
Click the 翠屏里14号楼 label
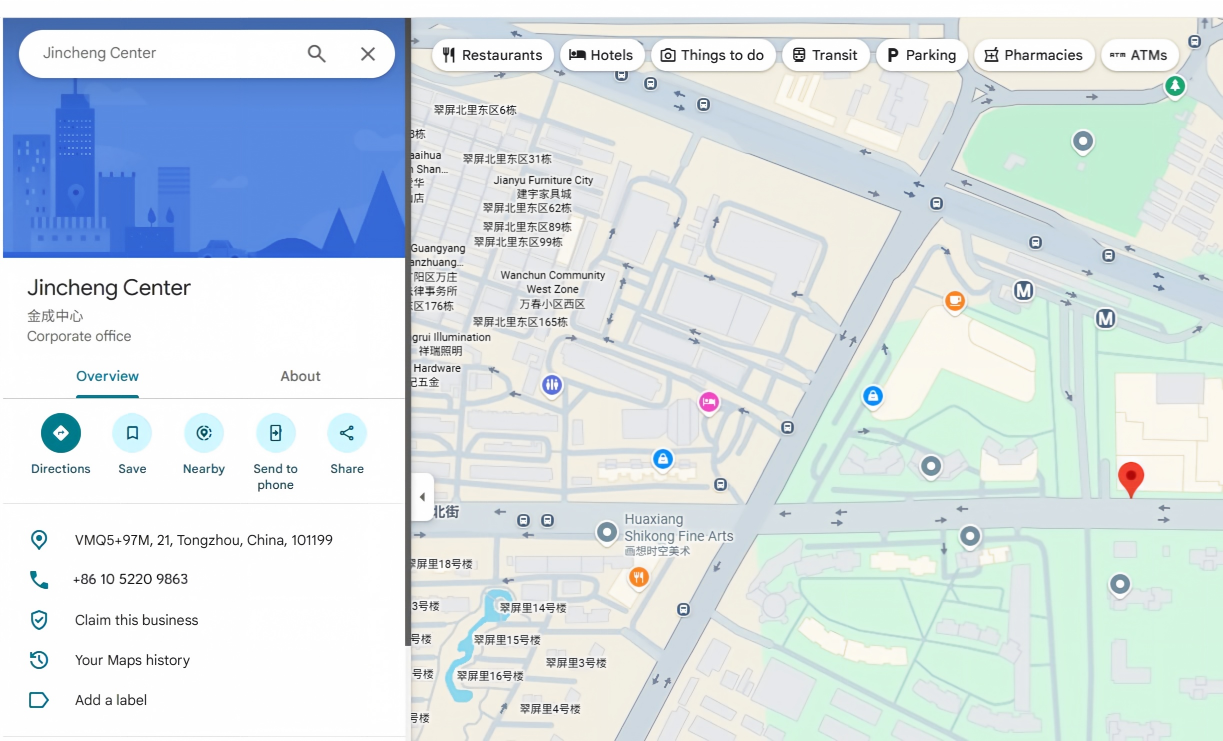(x=533, y=608)
